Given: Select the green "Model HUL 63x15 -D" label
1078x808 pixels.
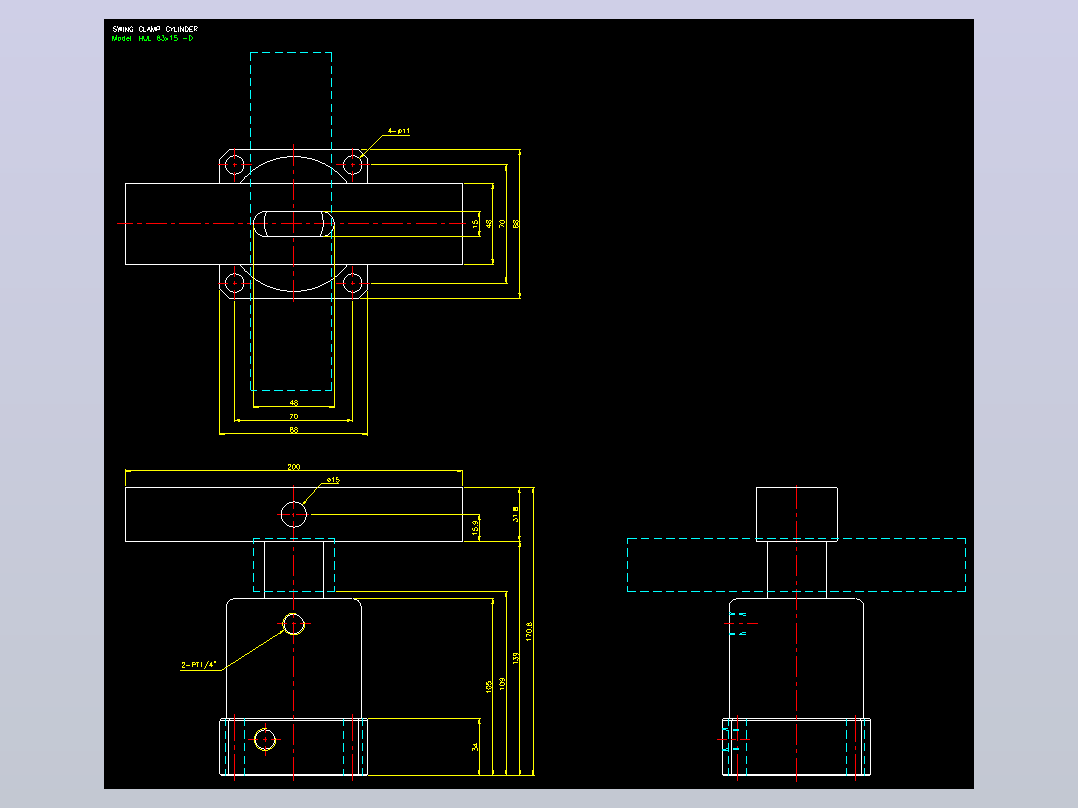Looking at the screenshot, I should (153, 39).
